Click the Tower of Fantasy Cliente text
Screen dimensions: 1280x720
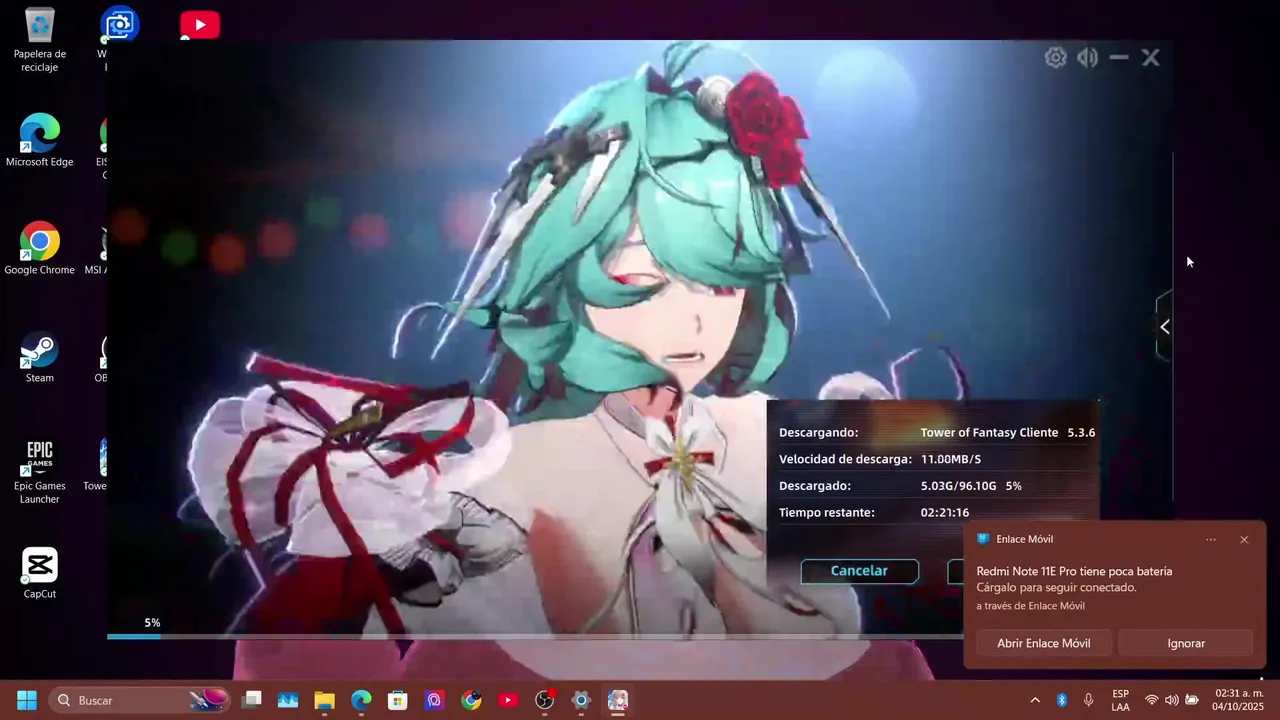(x=989, y=433)
